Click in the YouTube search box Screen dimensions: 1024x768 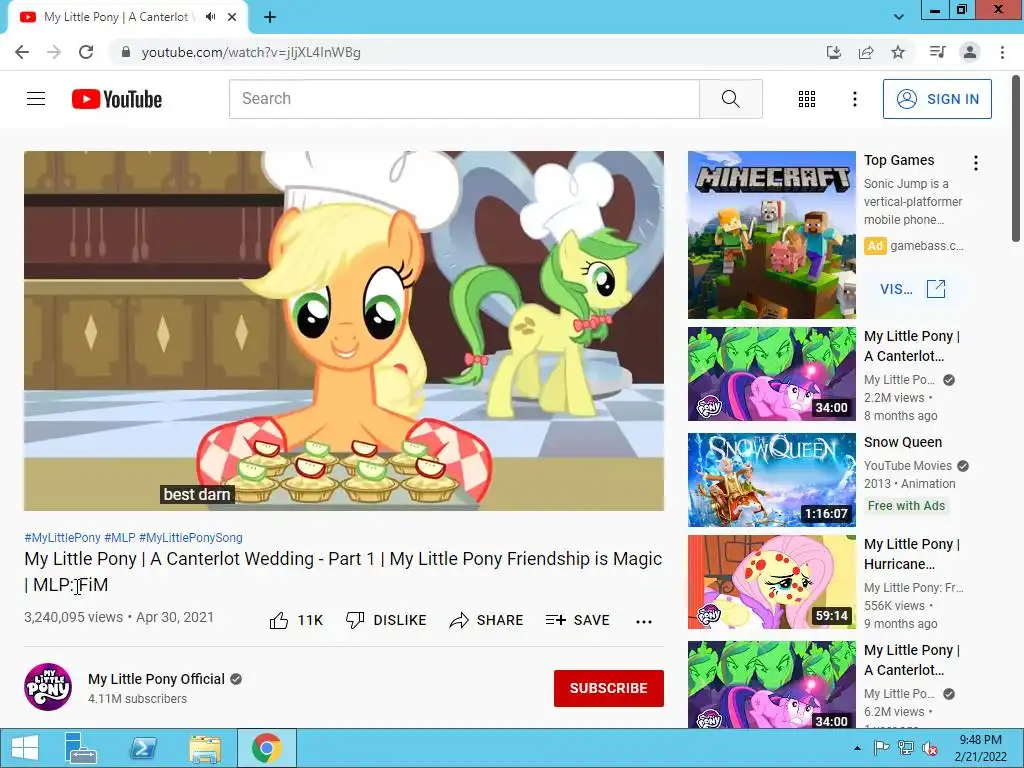[x=464, y=99]
